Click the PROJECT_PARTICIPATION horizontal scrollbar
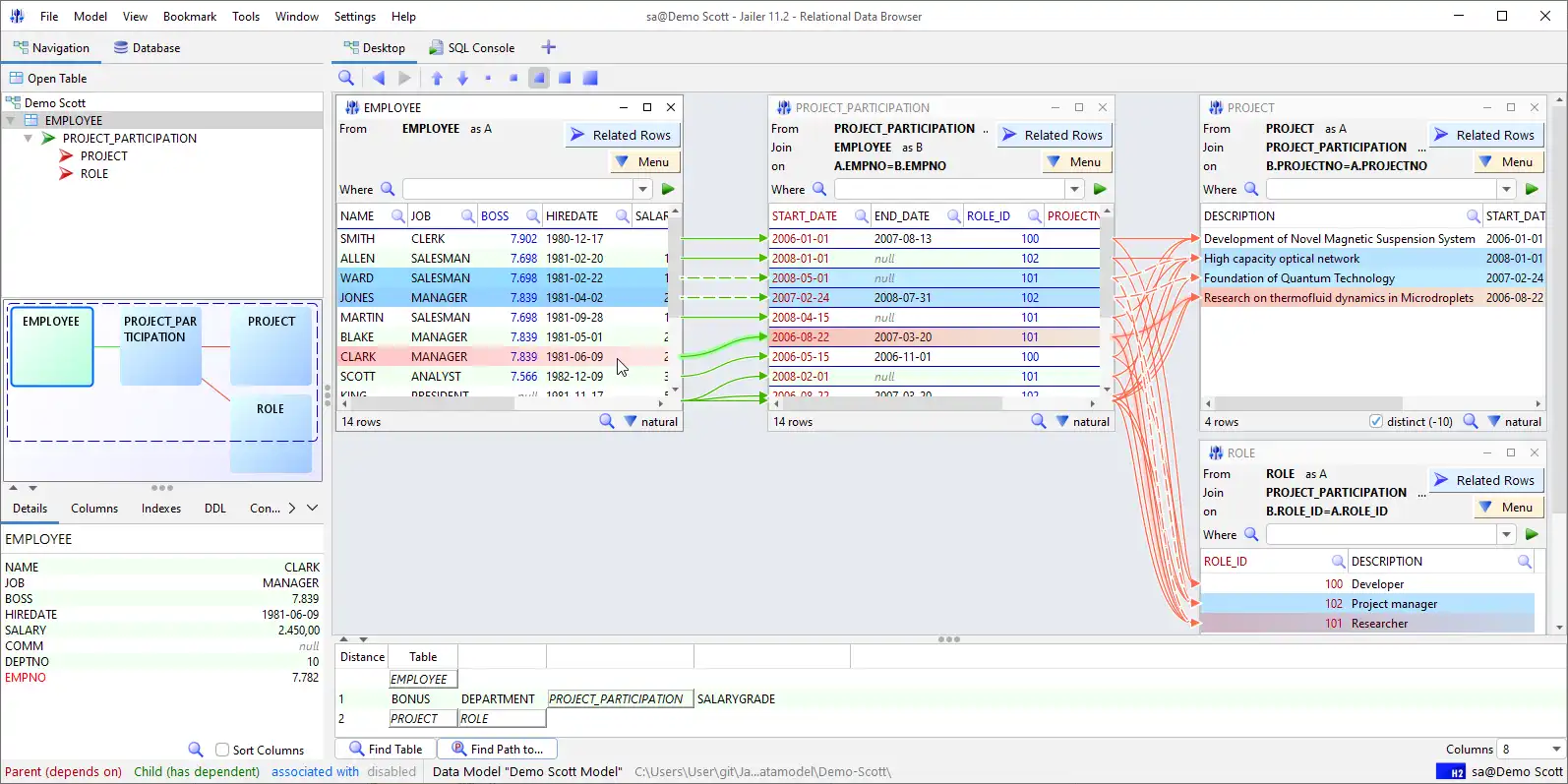 [885, 403]
